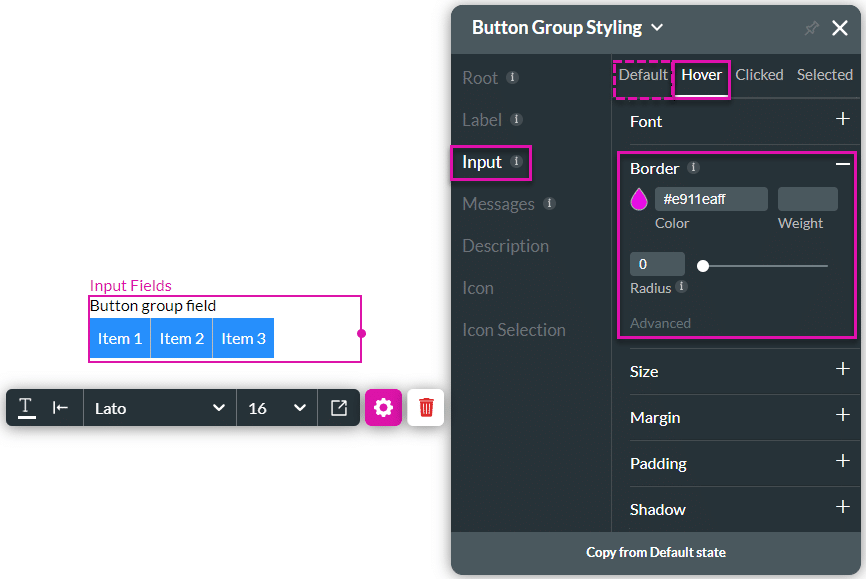Expand the Shadow section

(x=842, y=507)
